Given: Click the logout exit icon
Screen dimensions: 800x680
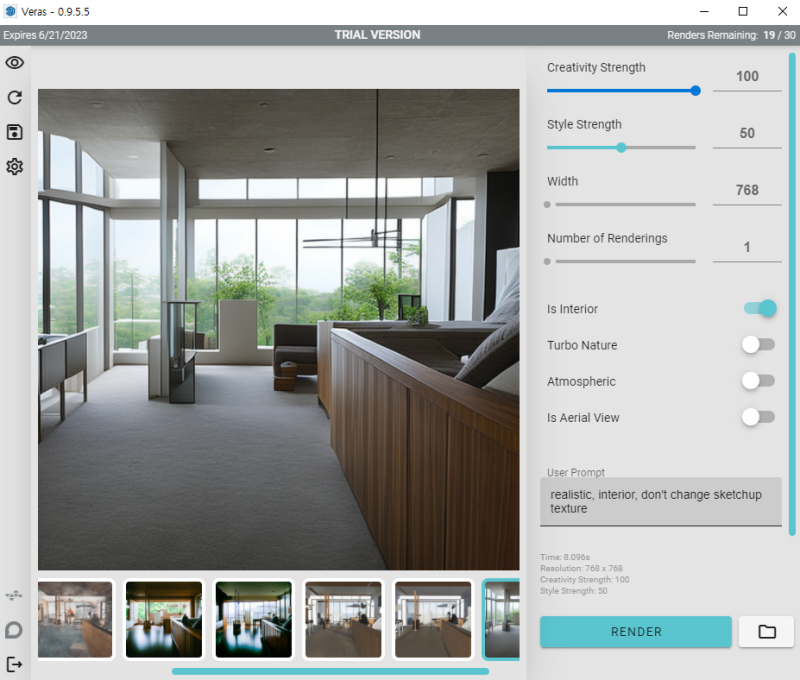Looking at the screenshot, I should pyautogui.click(x=14, y=664).
